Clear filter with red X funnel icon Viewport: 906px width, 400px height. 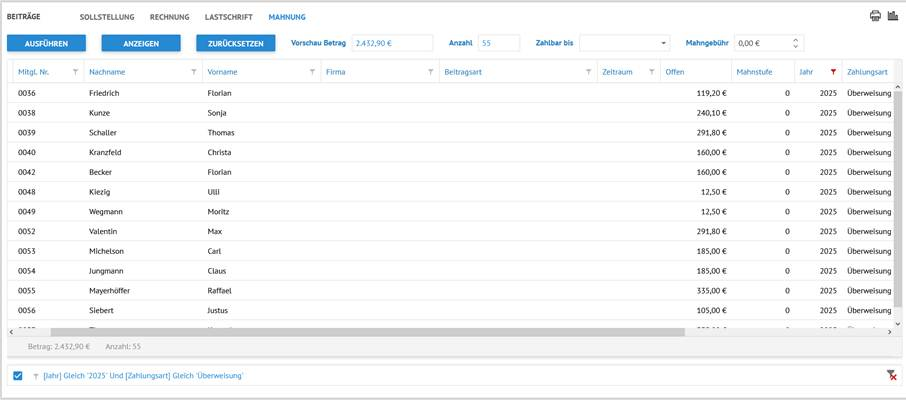(x=891, y=375)
